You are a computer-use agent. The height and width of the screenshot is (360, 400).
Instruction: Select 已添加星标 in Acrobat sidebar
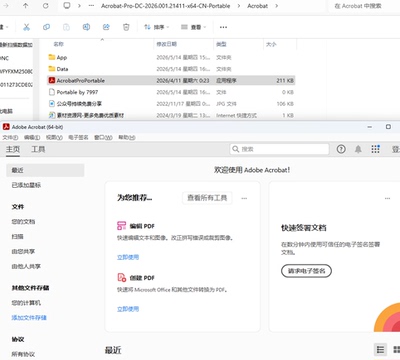pyautogui.click(x=26, y=185)
